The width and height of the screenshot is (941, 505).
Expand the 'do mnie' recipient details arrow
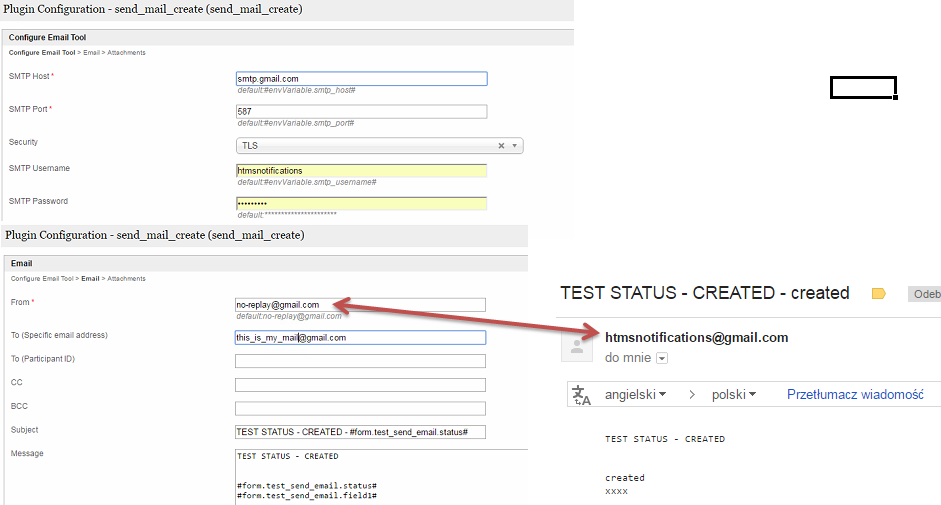662,358
